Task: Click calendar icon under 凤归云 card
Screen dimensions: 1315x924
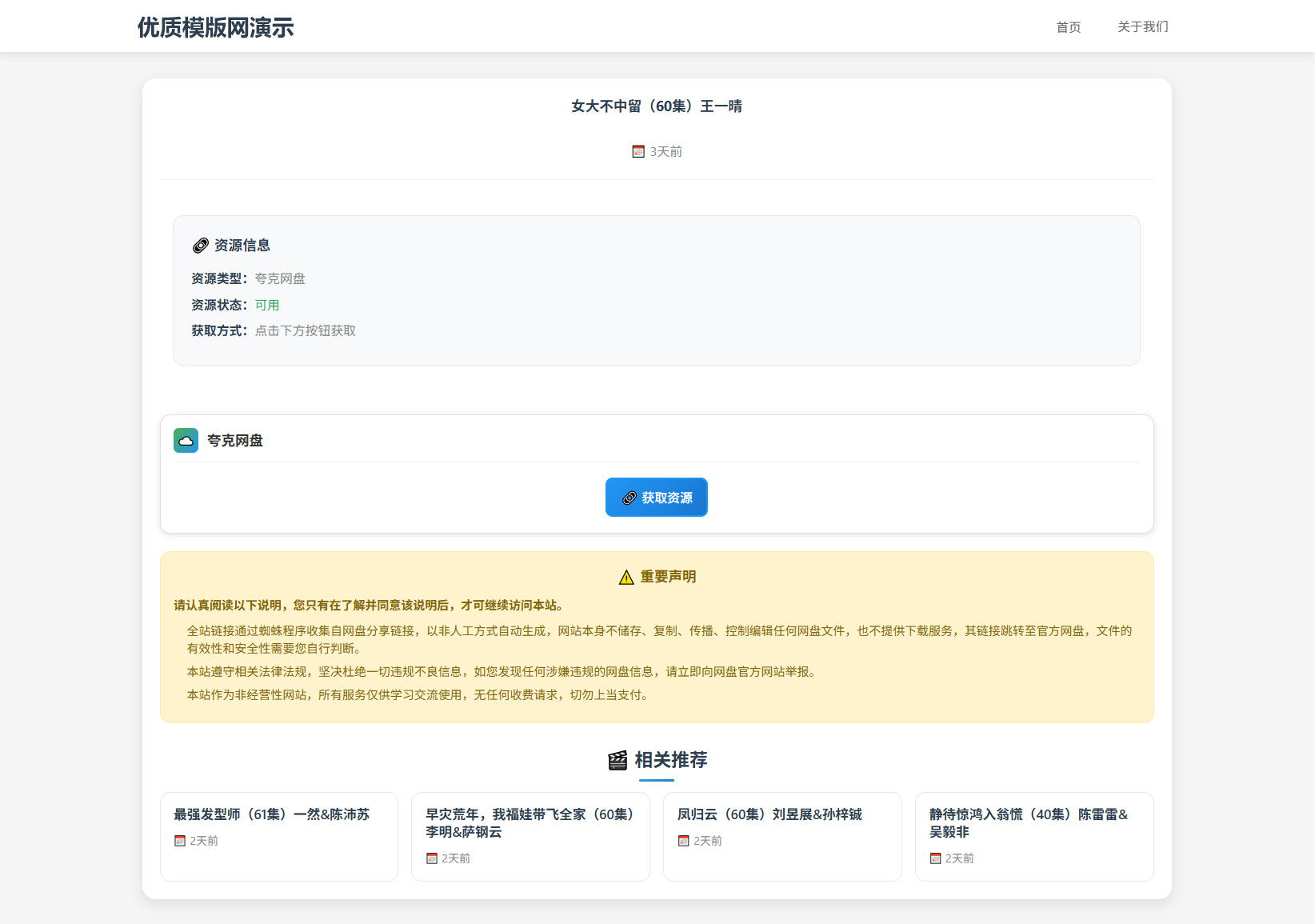Action: pos(683,841)
